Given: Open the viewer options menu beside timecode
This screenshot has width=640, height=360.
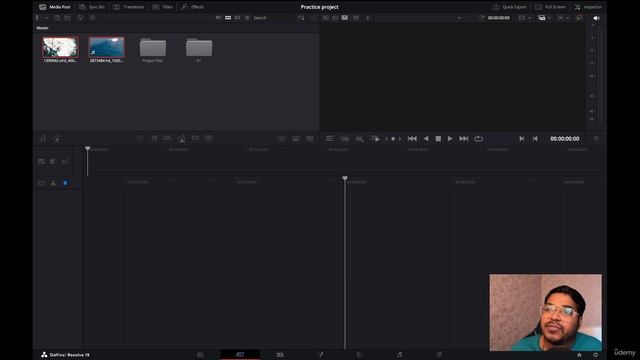Looking at the screenshot, I should (596, 139).
